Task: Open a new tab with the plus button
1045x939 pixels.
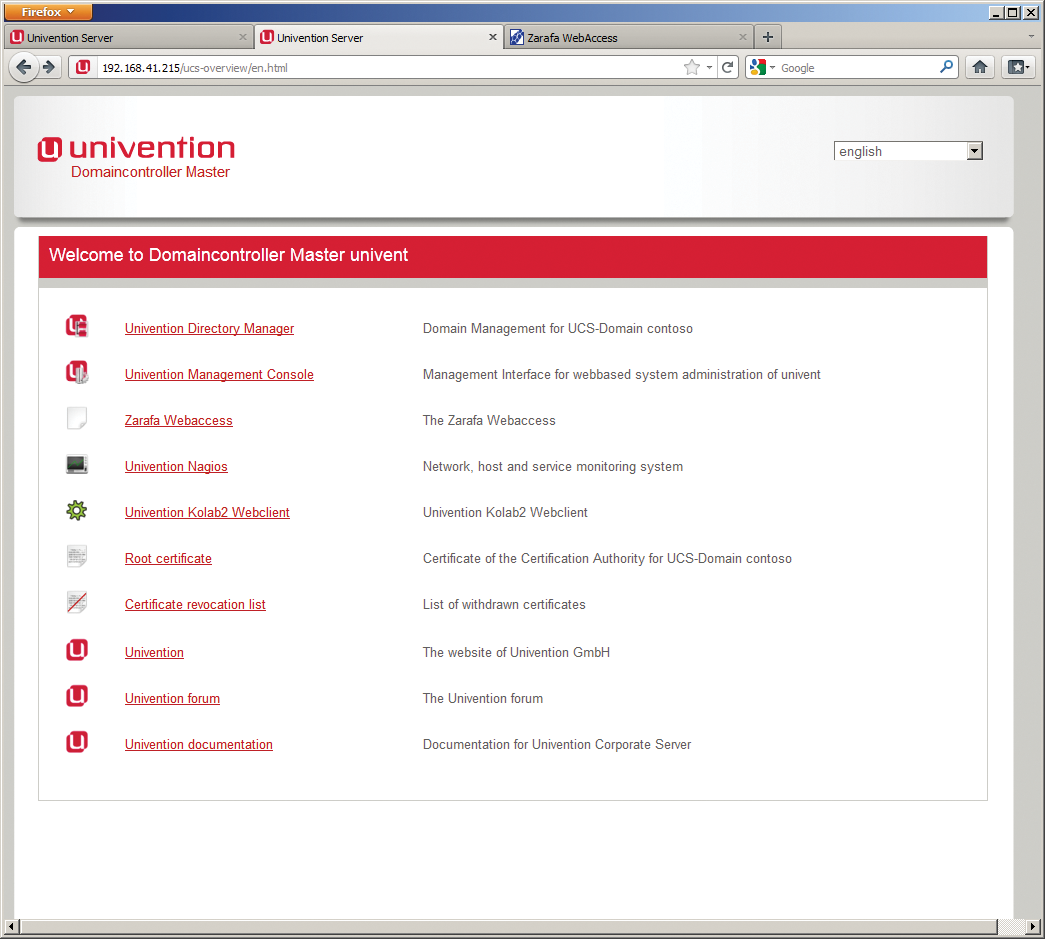Action: (768, 37)
